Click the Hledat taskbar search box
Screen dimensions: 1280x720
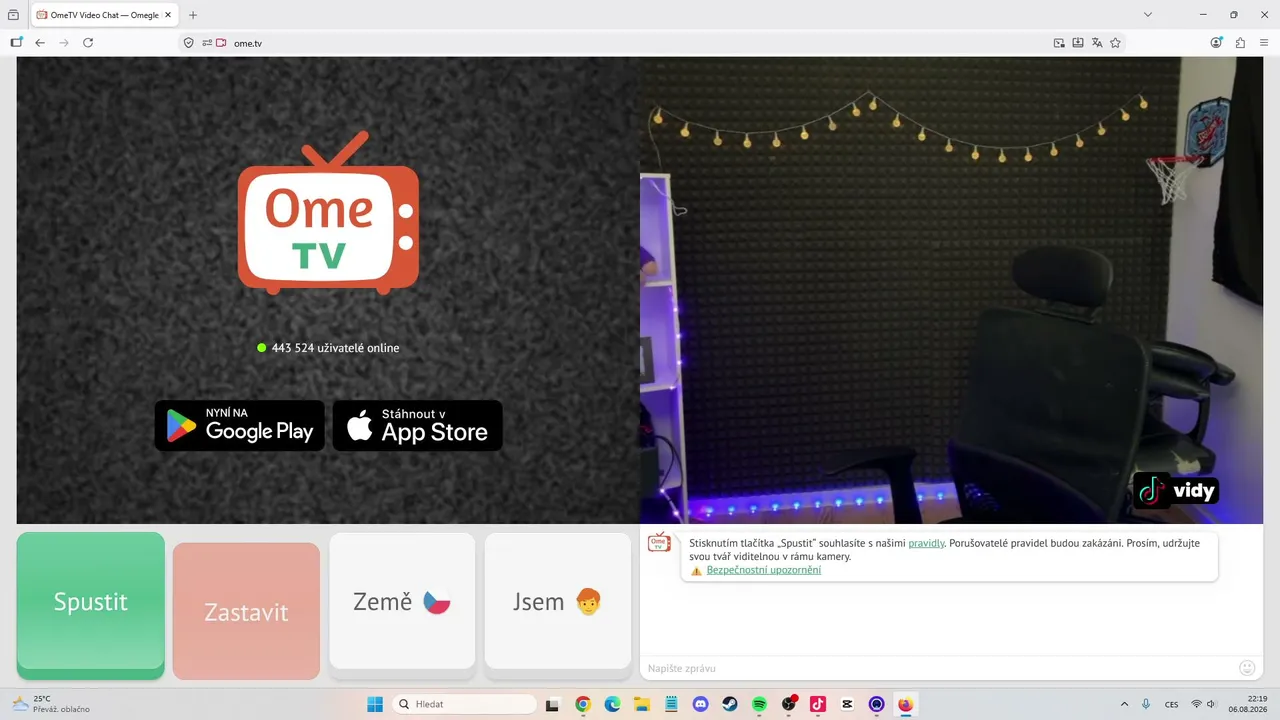tap(464, 704)
